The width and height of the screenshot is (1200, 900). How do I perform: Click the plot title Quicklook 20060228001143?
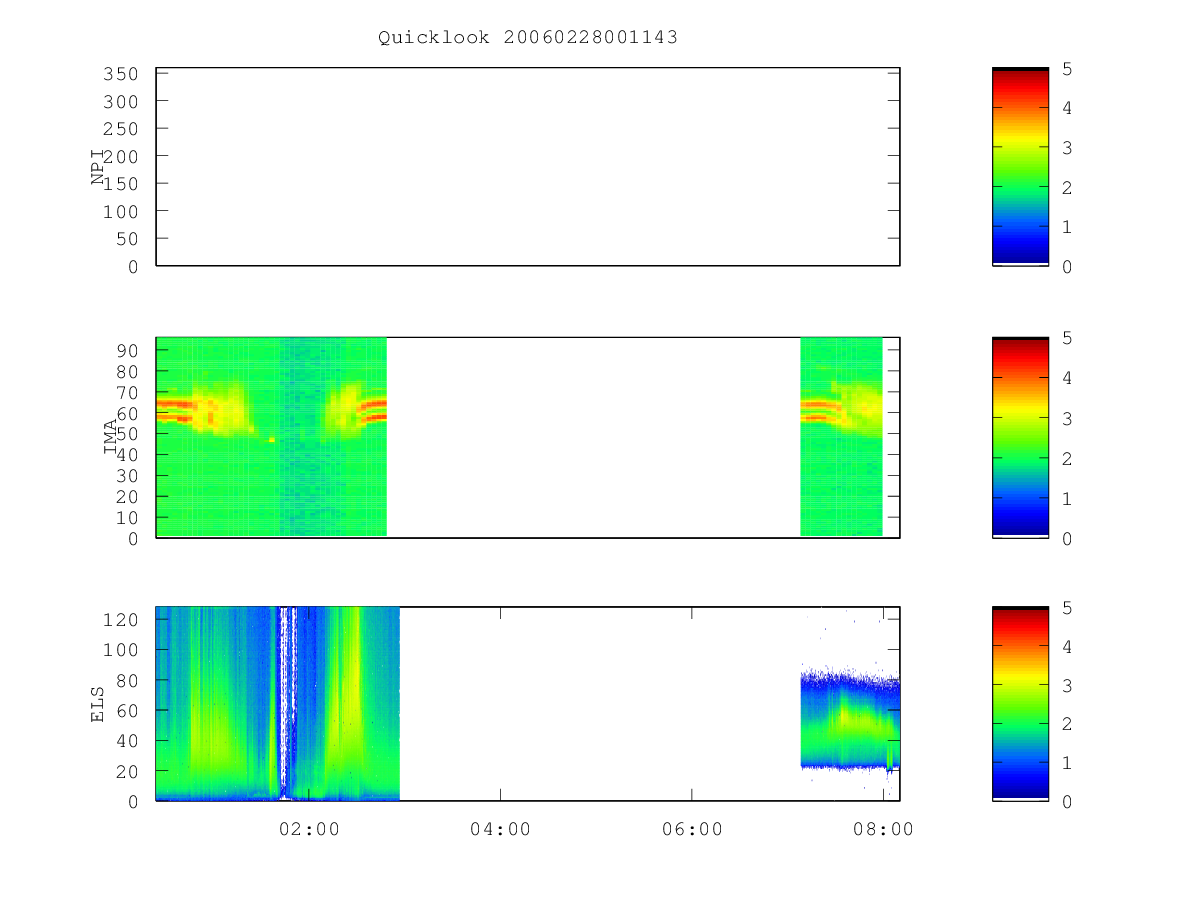point(528,37)
